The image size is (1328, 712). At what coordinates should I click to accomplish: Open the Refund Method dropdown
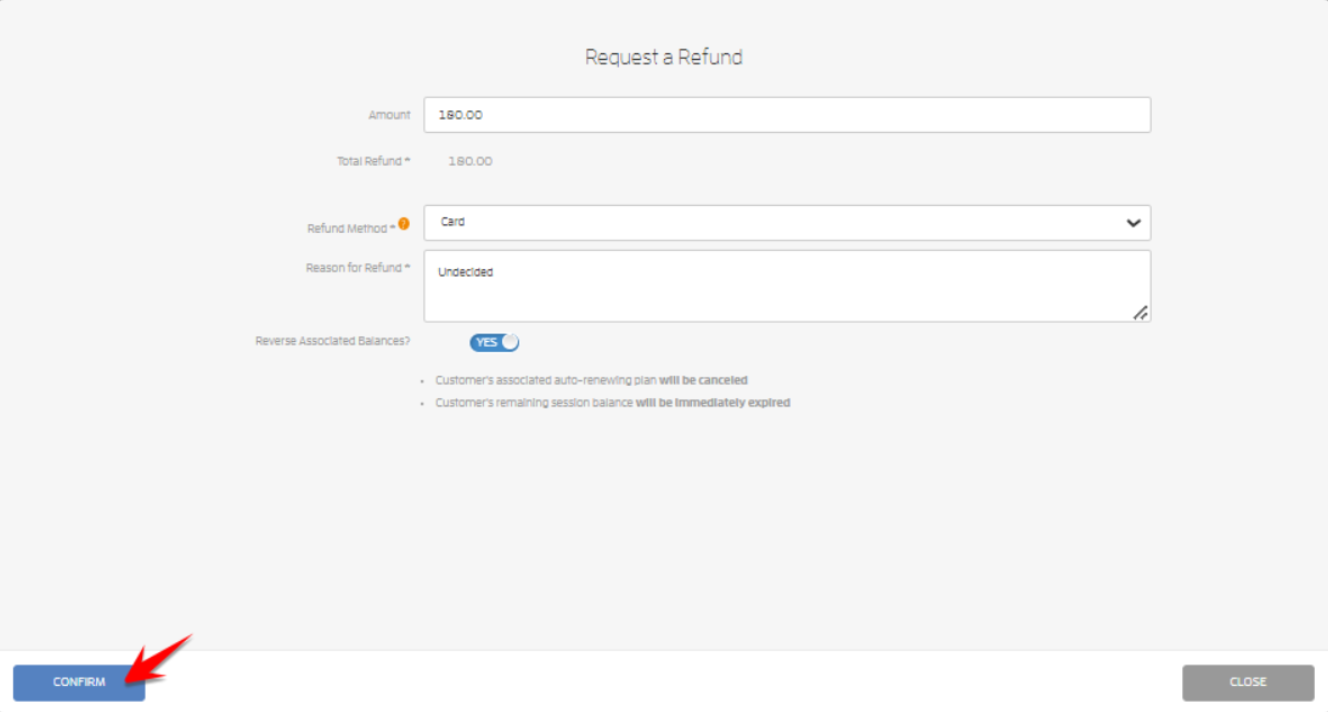pos(787,223)
